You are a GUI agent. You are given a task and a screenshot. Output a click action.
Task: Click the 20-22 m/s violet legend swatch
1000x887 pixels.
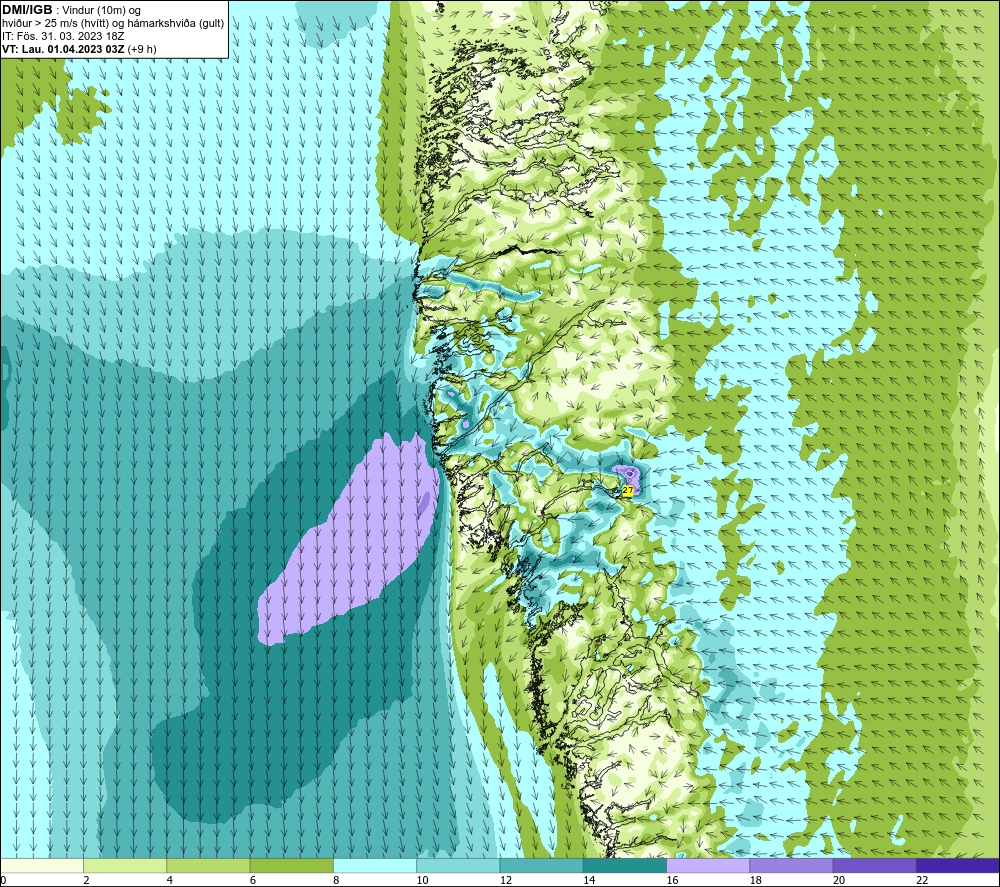click(x=874, y=865)
